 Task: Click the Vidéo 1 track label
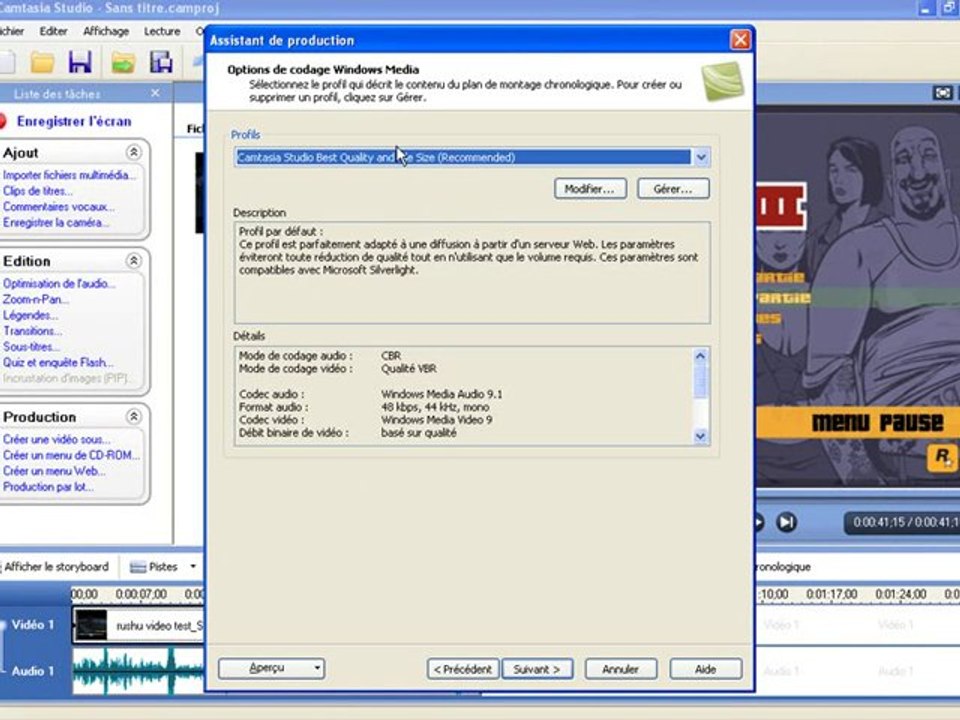coord(33,625)
